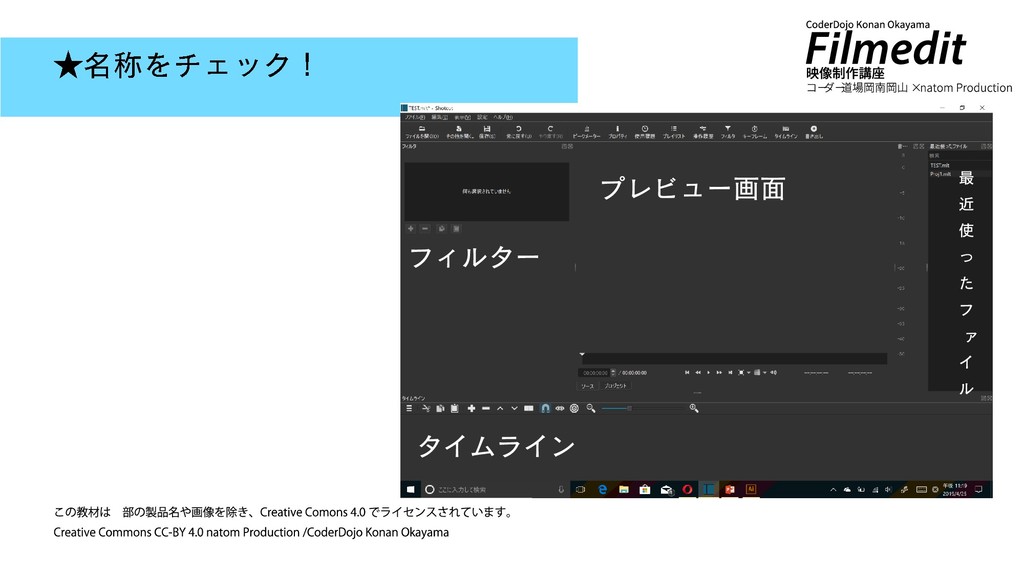Open Microsoft Edge from the taskbar

click(602, 489)
